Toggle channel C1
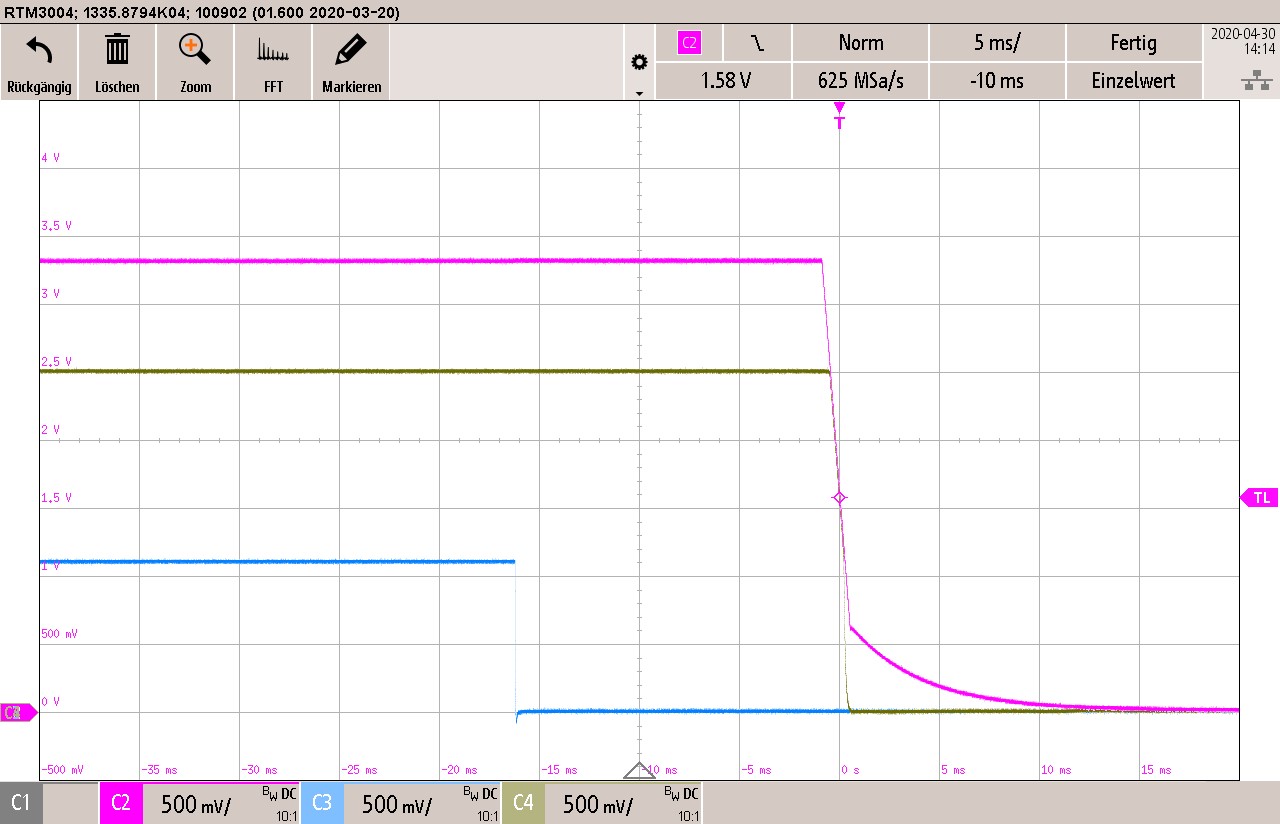Screen dimensions: 1280x824 click(x=21, y=803)
